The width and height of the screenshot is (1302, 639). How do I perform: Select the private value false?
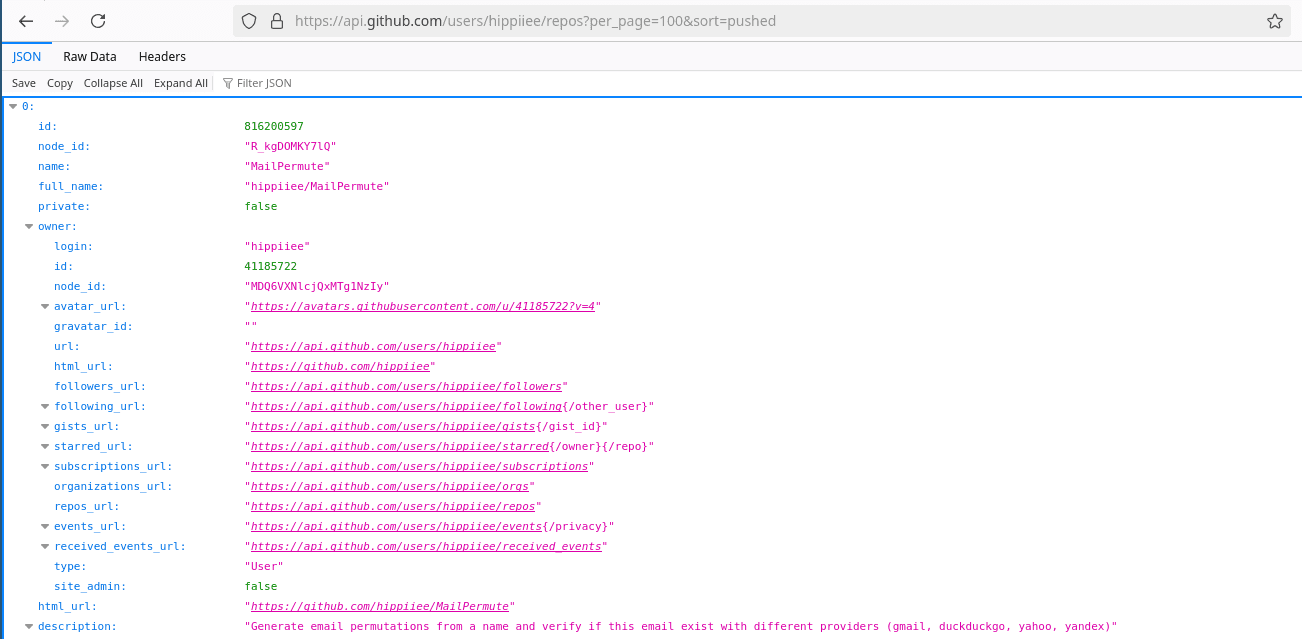pyautogui.click(x=261, y=206)
